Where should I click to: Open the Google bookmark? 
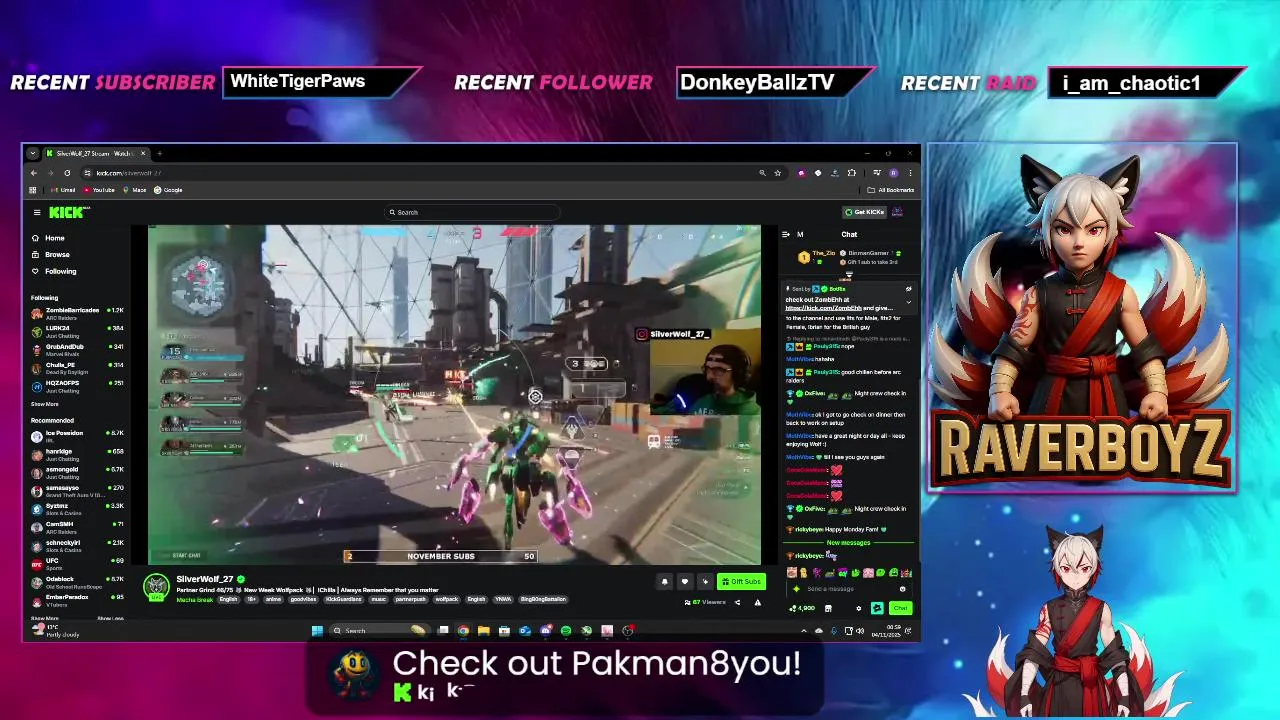[x=169, y=190]
